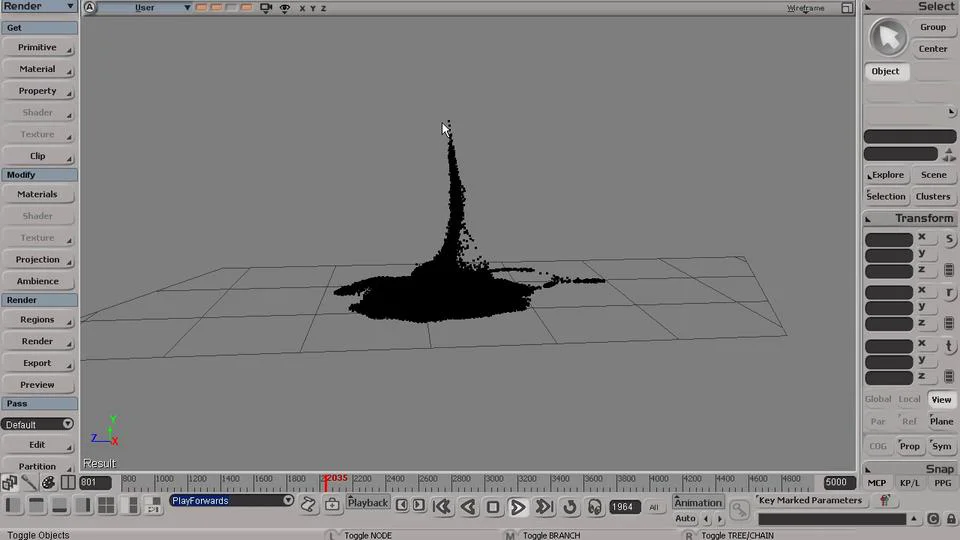Screen dimensions: 960x540
Task: Click the toolbox briefcase icon
Action: [x=332, y=505]
